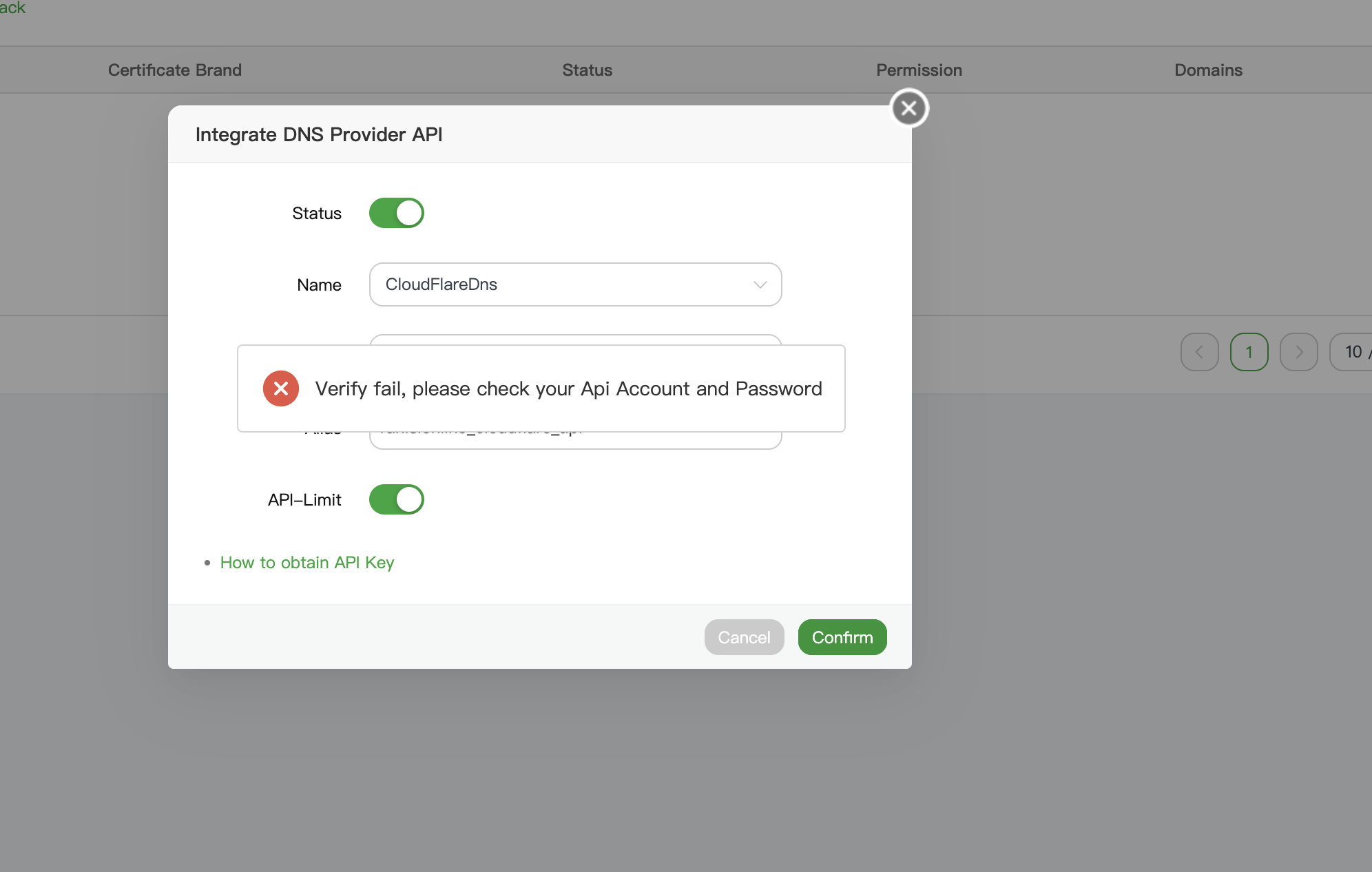Image resolution: width=1372 pixels, height=872 pixels.
Task: Click the Back link at the top left
Action: click(x=12, y=8)
